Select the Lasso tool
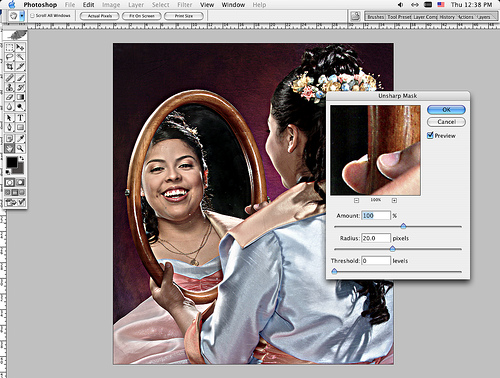 pyautogui.click(x=9, y=57)
